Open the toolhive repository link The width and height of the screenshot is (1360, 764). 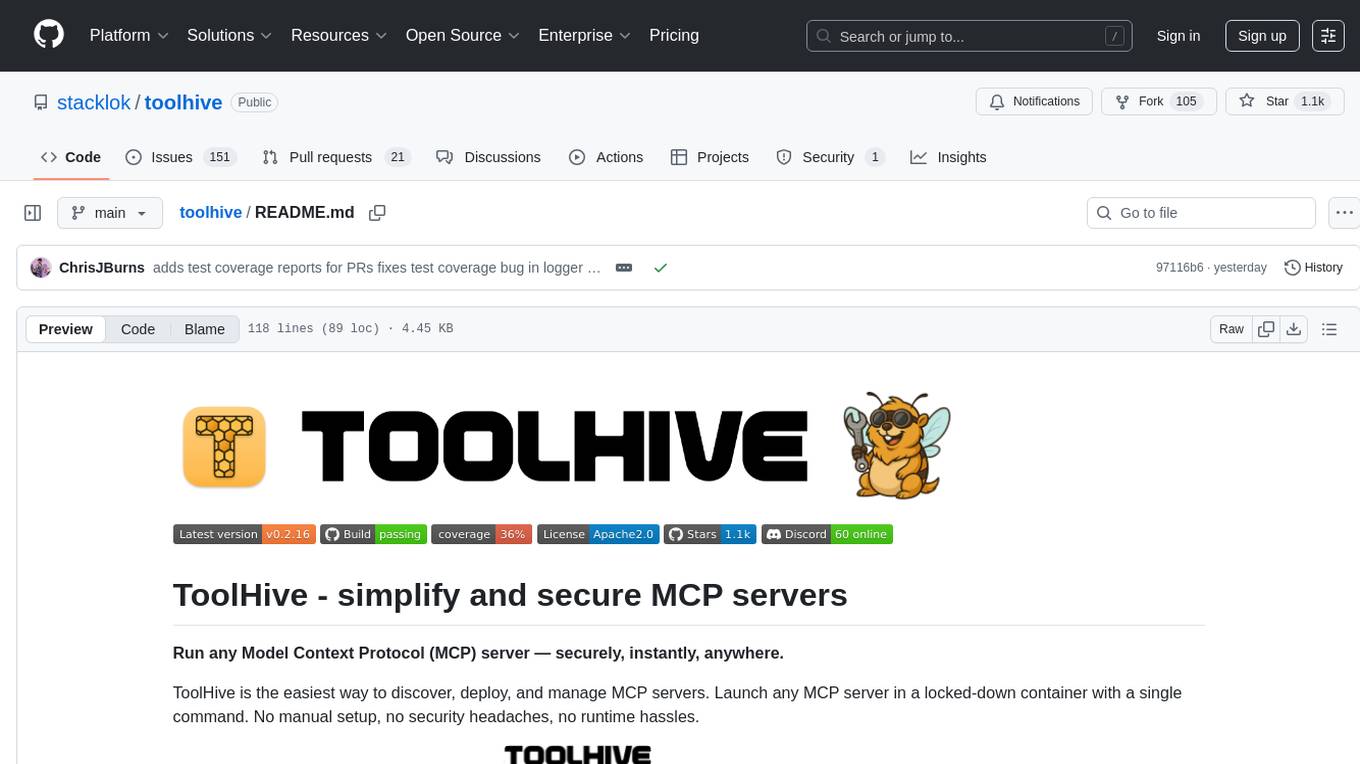(x=183, y=102)
